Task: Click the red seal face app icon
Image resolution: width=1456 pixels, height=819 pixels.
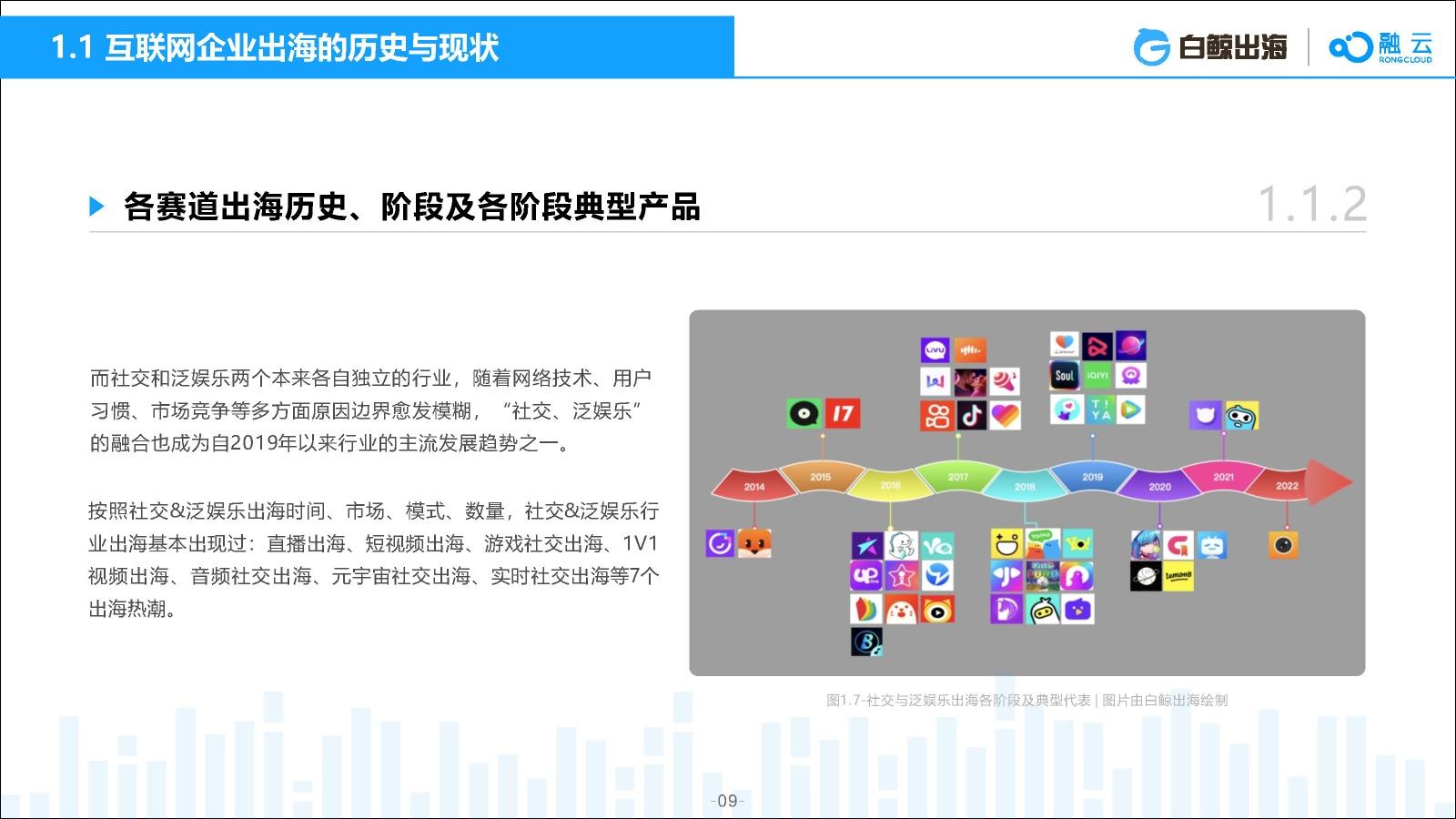Action: [x=902, y=609]
